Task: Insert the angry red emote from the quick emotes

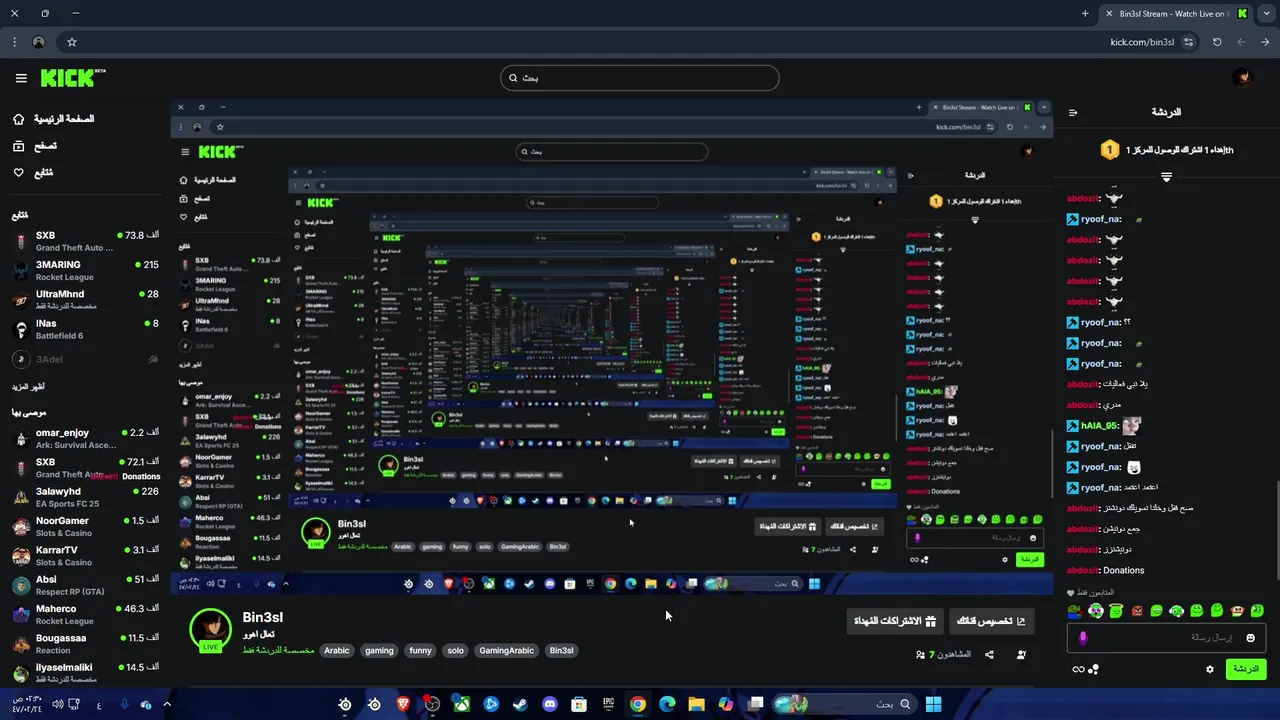Action: (x=1137, y=611)
